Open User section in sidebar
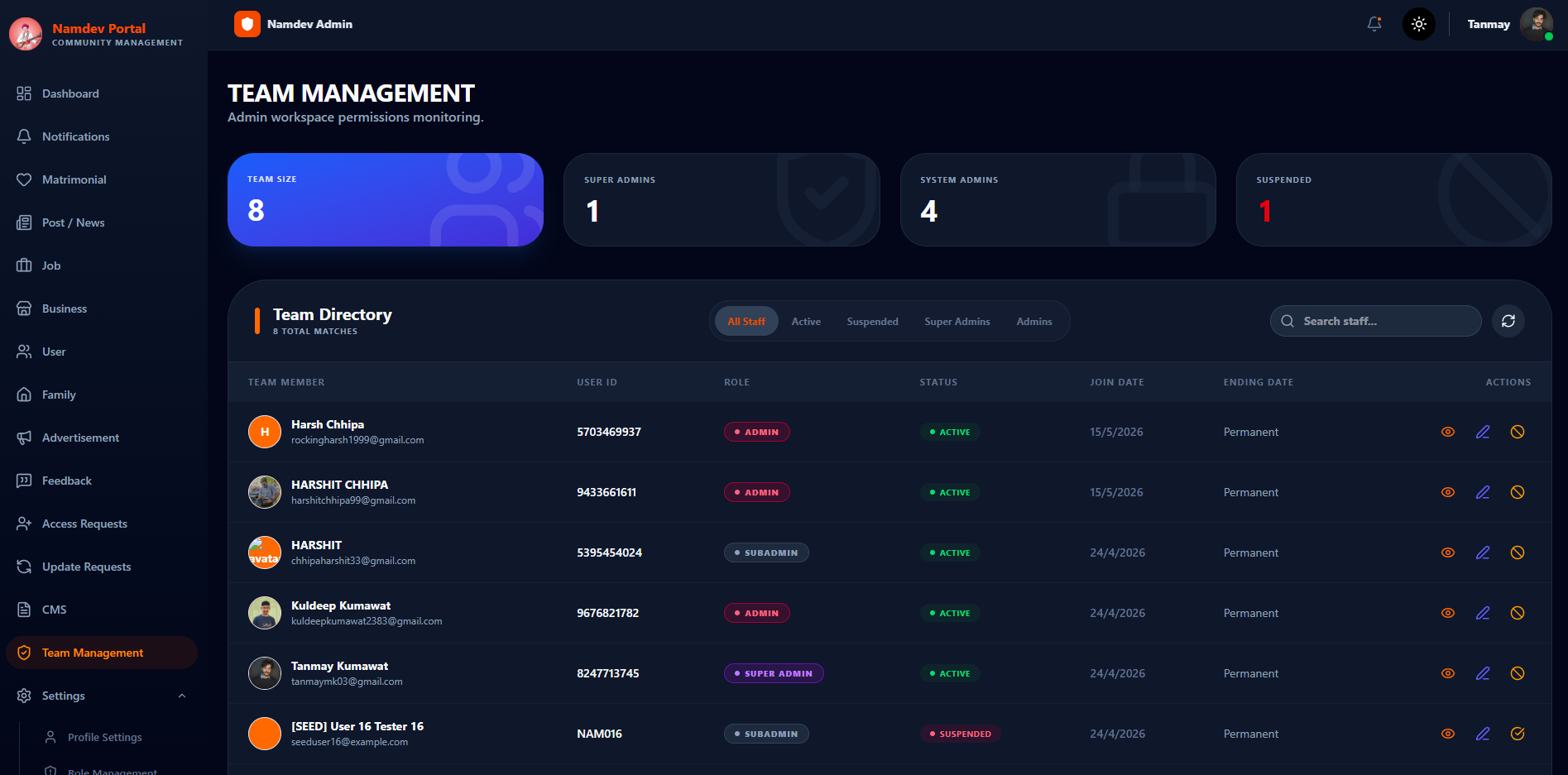Image resolution: width=1568 pixels, height=775 pixels. [102, 352]
